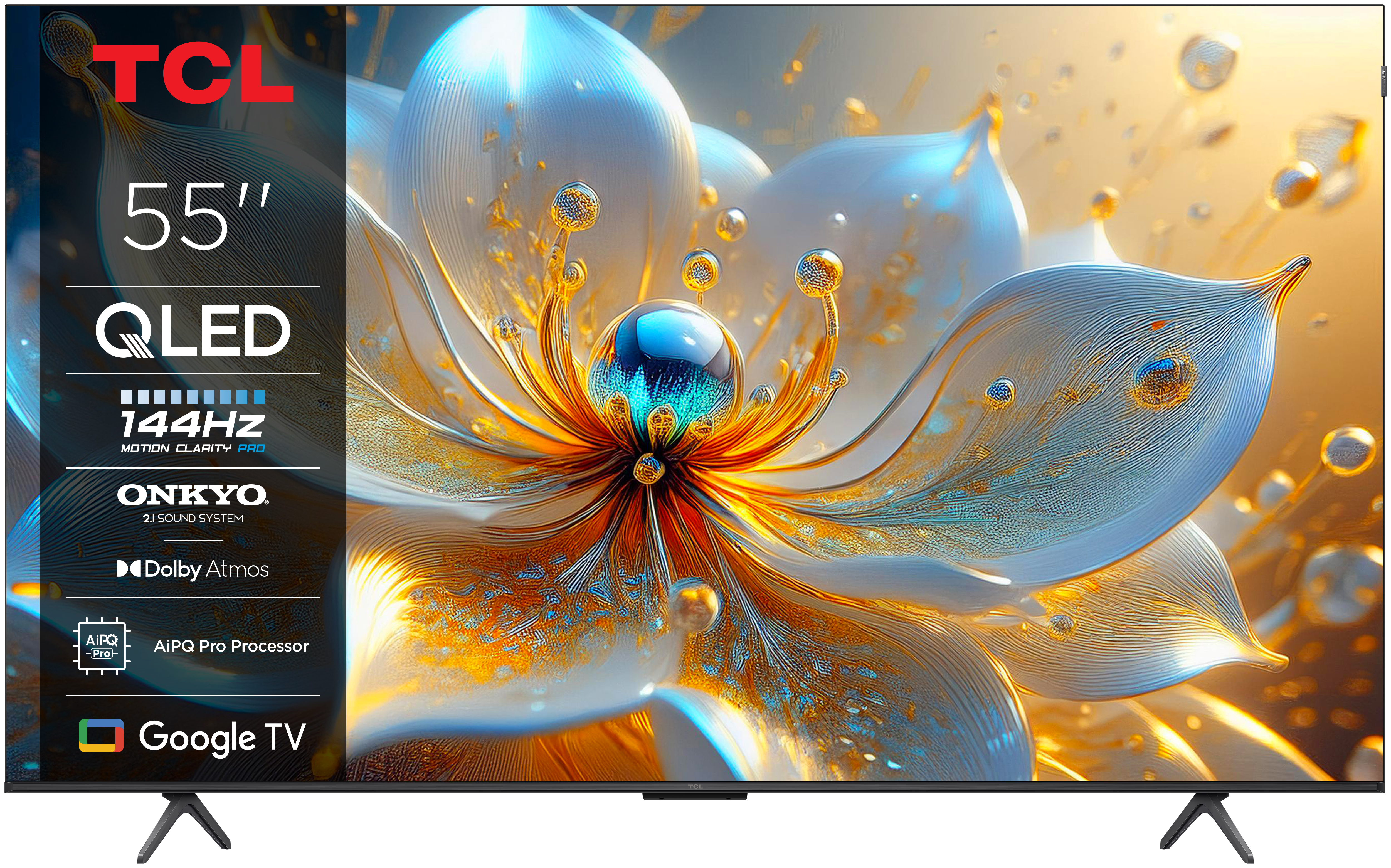This screenshot has width=1391, height=868.
Task: Click the red TCL brand logo
Action: (x=193, y=73)
